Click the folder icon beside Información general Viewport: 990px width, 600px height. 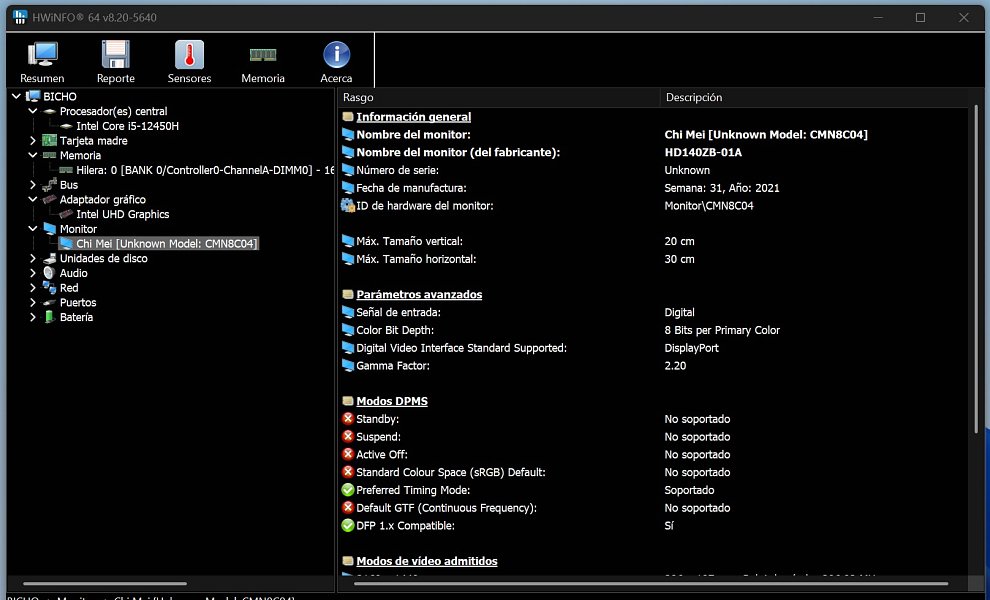(348, 117)
